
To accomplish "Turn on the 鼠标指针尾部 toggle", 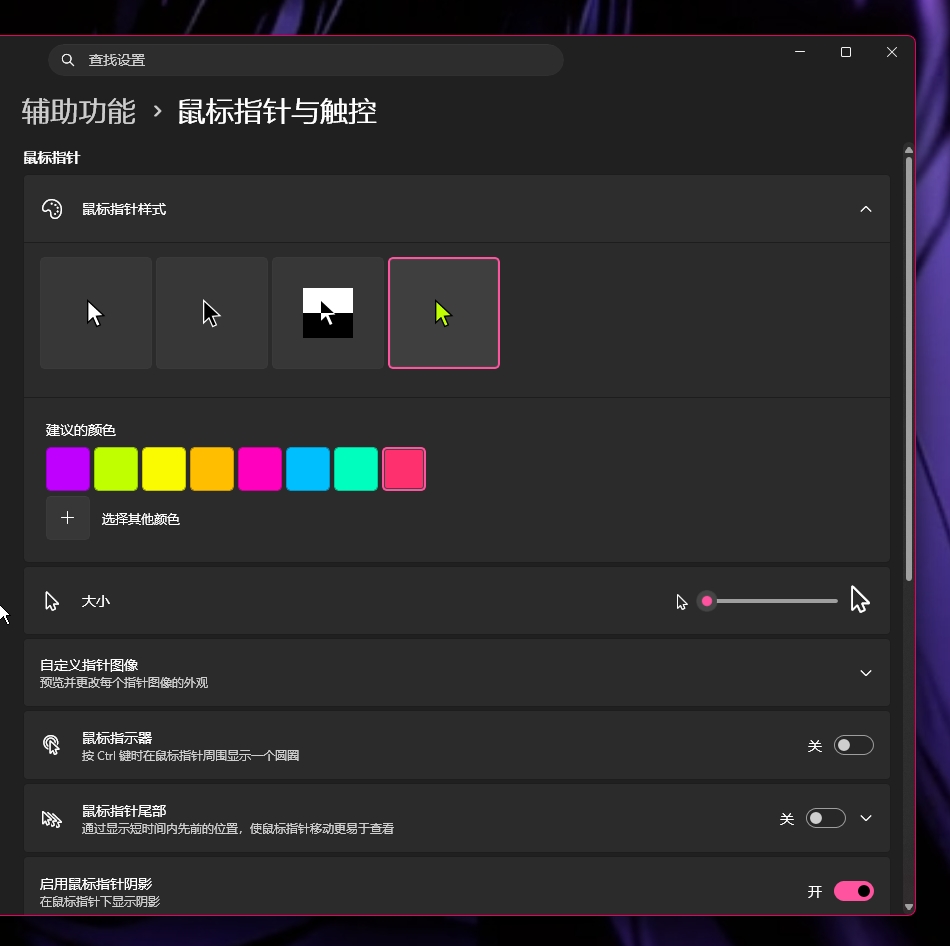I will point(826,818).
